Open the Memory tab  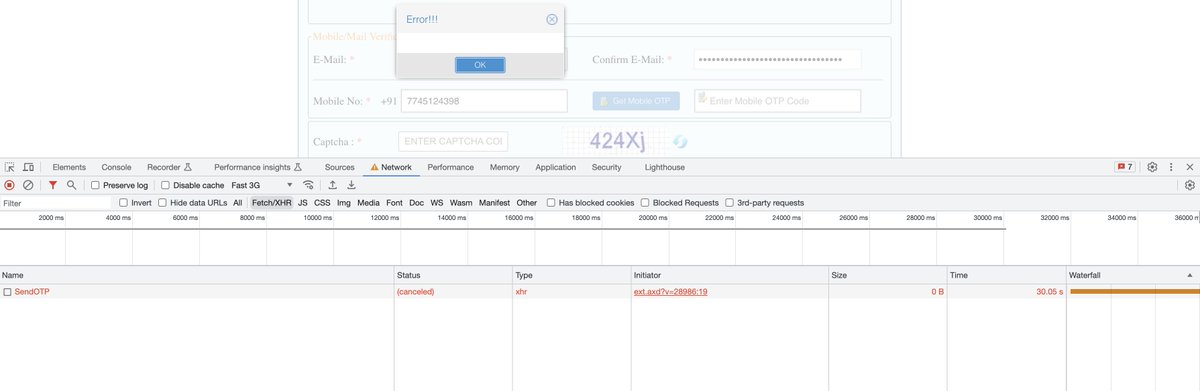tap(505, 167)
